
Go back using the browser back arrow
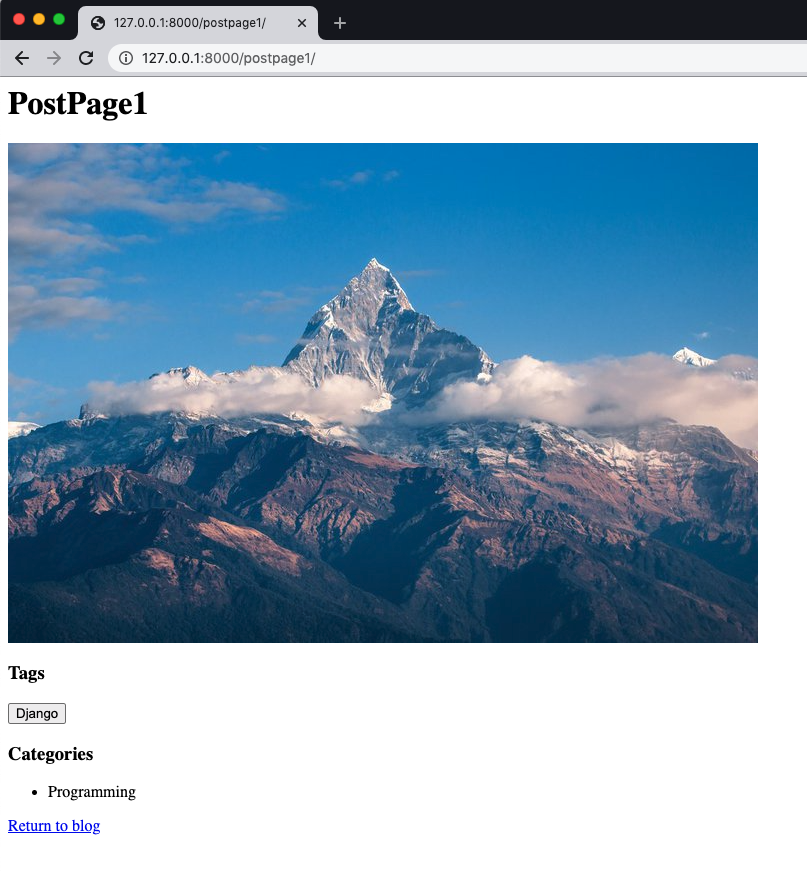pyautogui.click(x=22, y=58)
